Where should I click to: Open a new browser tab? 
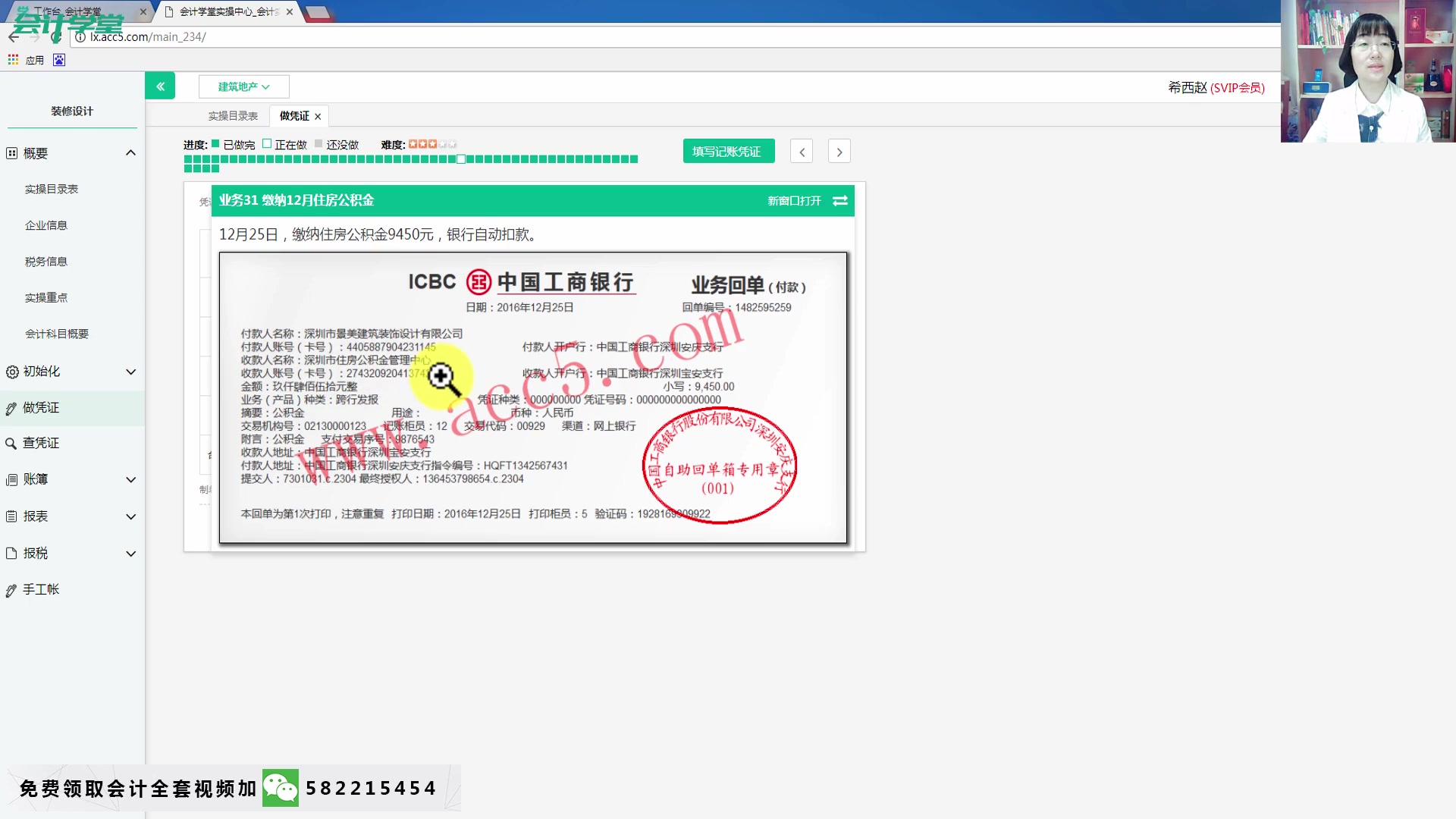pyautogui.click(x=317, y=11)
